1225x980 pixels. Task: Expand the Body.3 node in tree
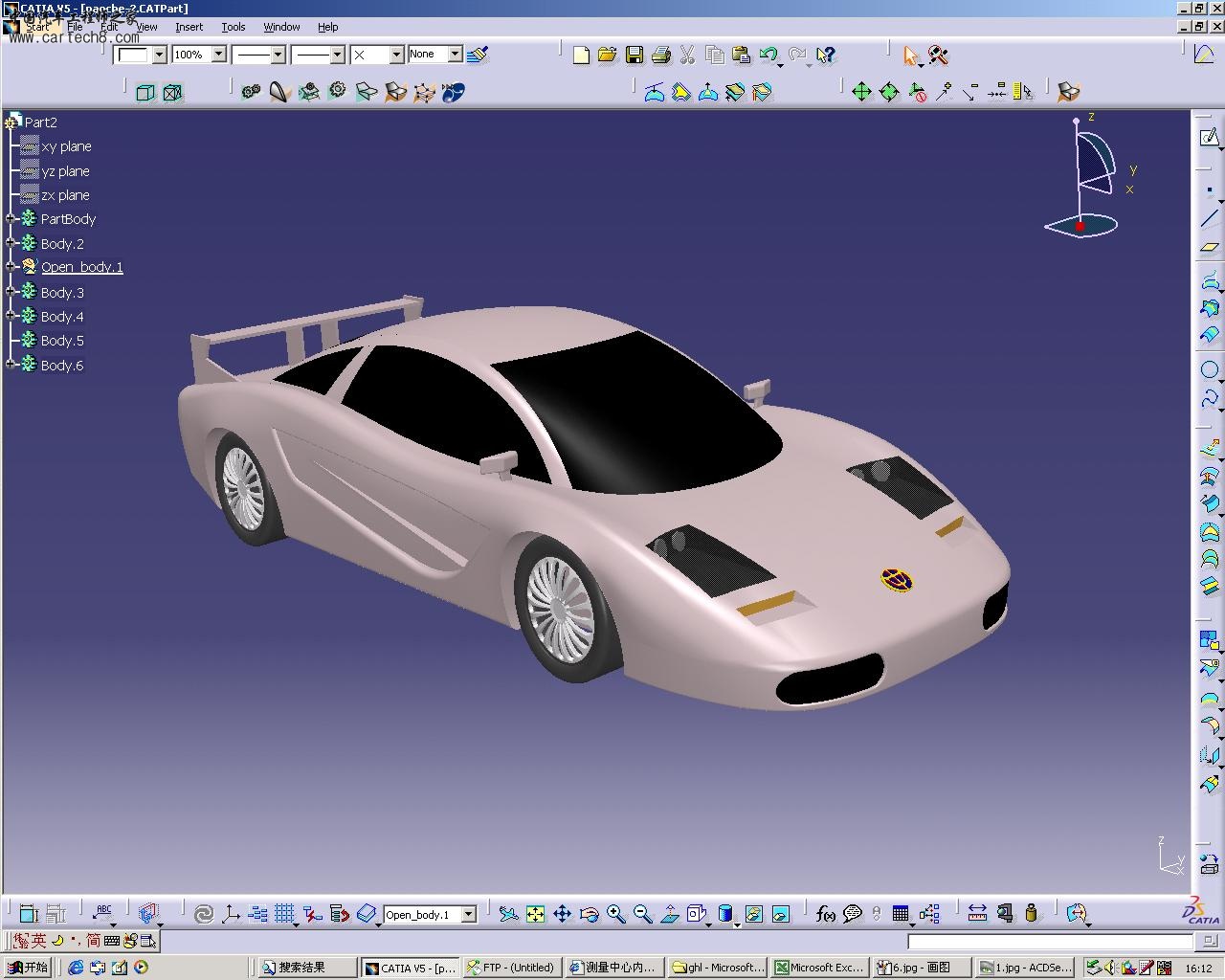(x=11, y=292)
